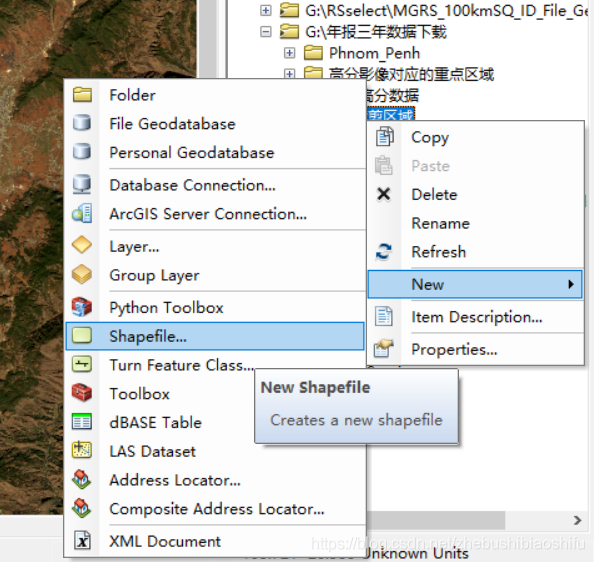Click the dBASE Table grid icon
This screenshot has height=562, width=594.
tap(82, 422)
